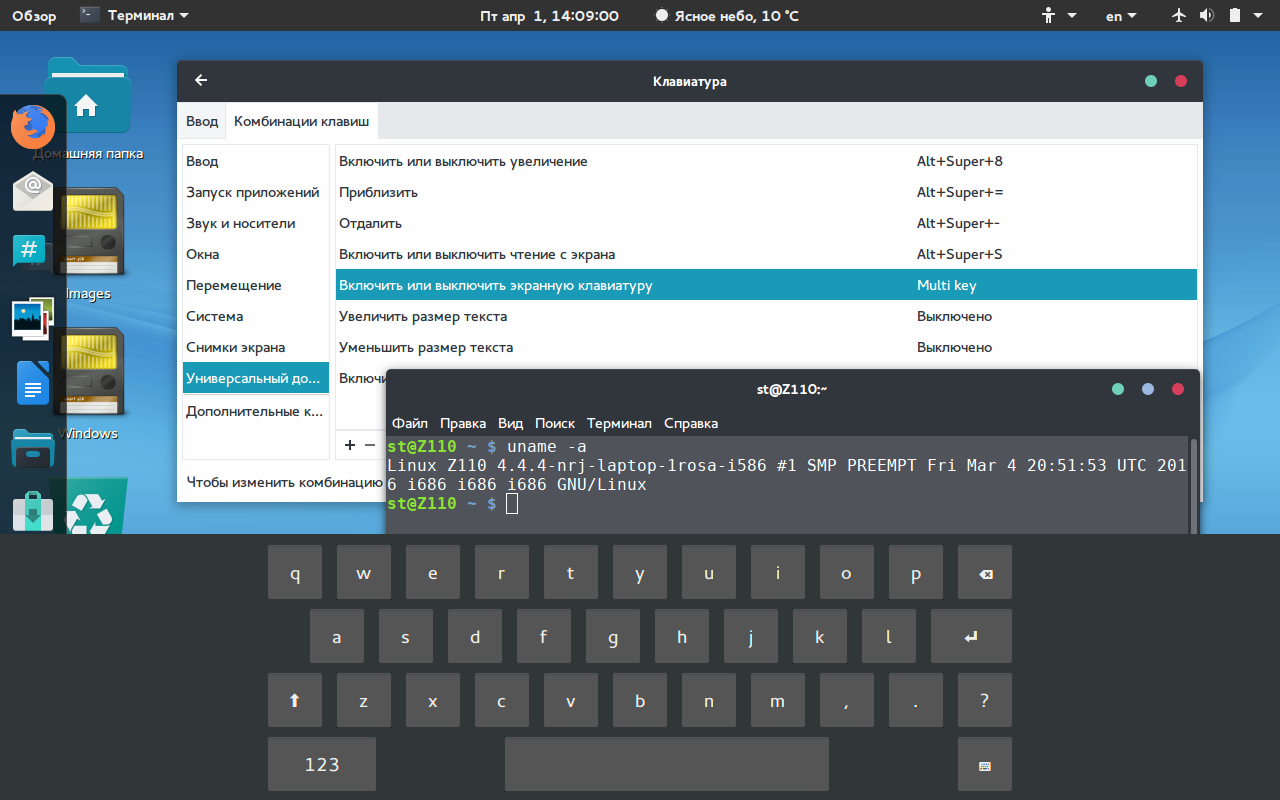Tap the backspace key on screen keyboard
This screenshot has height=800, width=1280.
pyautogui.click(x=985, y=572)
